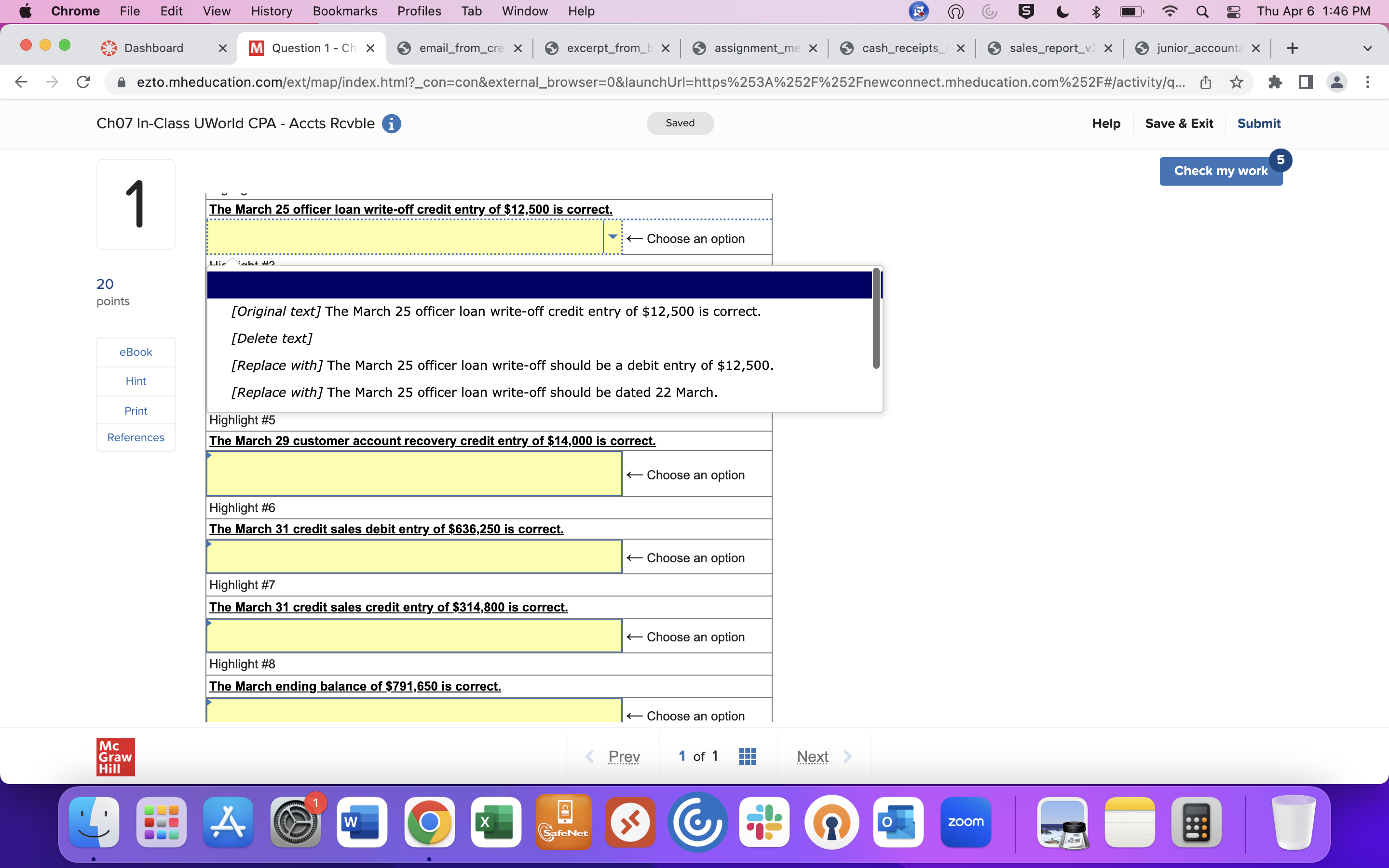Viewport: 1389px width, 868px height.
Task: Open the Choose an option dropdown for Highlight #5
Action: 413,474
